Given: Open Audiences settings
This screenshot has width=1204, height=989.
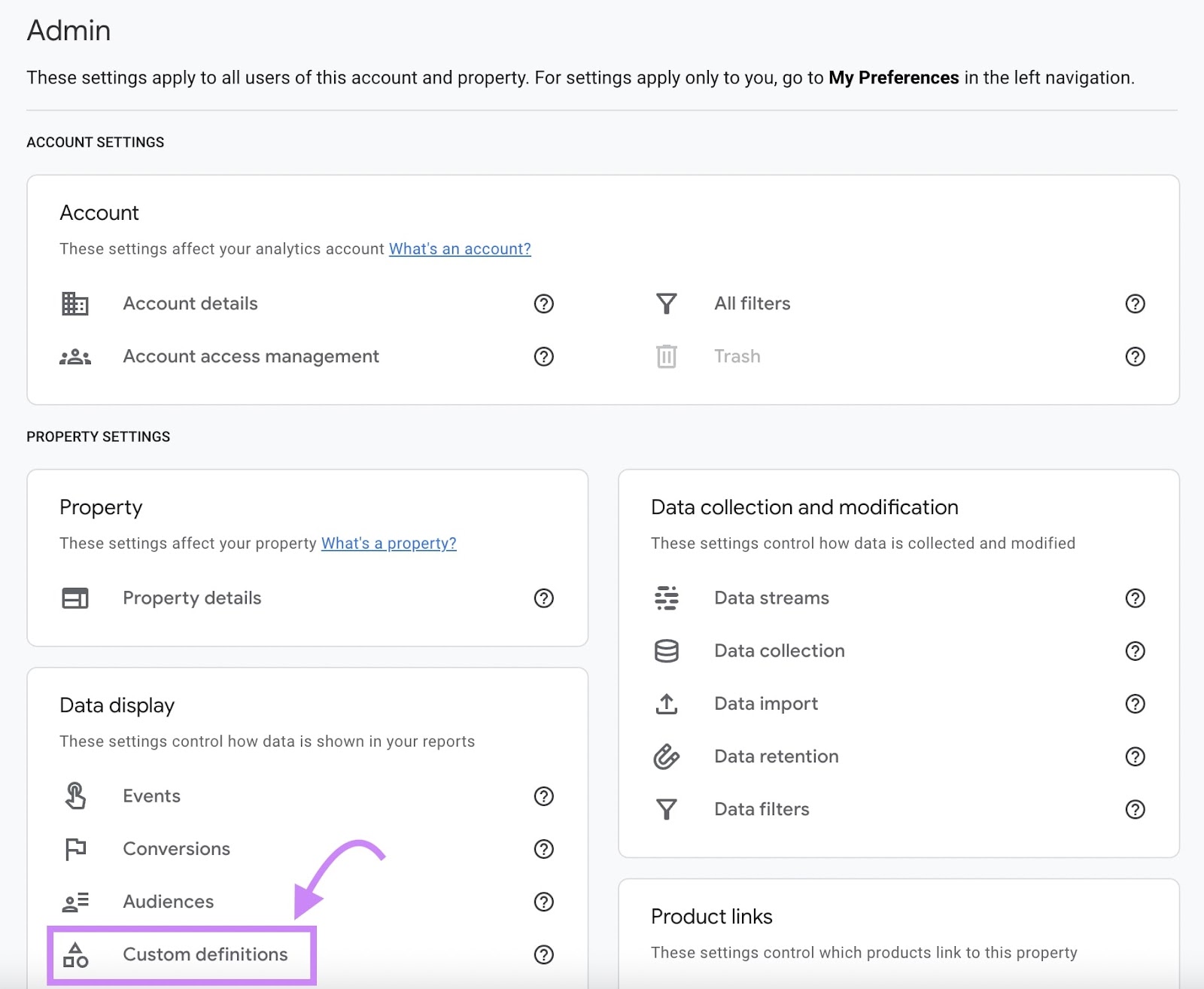Looking at the screenshot, I should pos(168,901).
